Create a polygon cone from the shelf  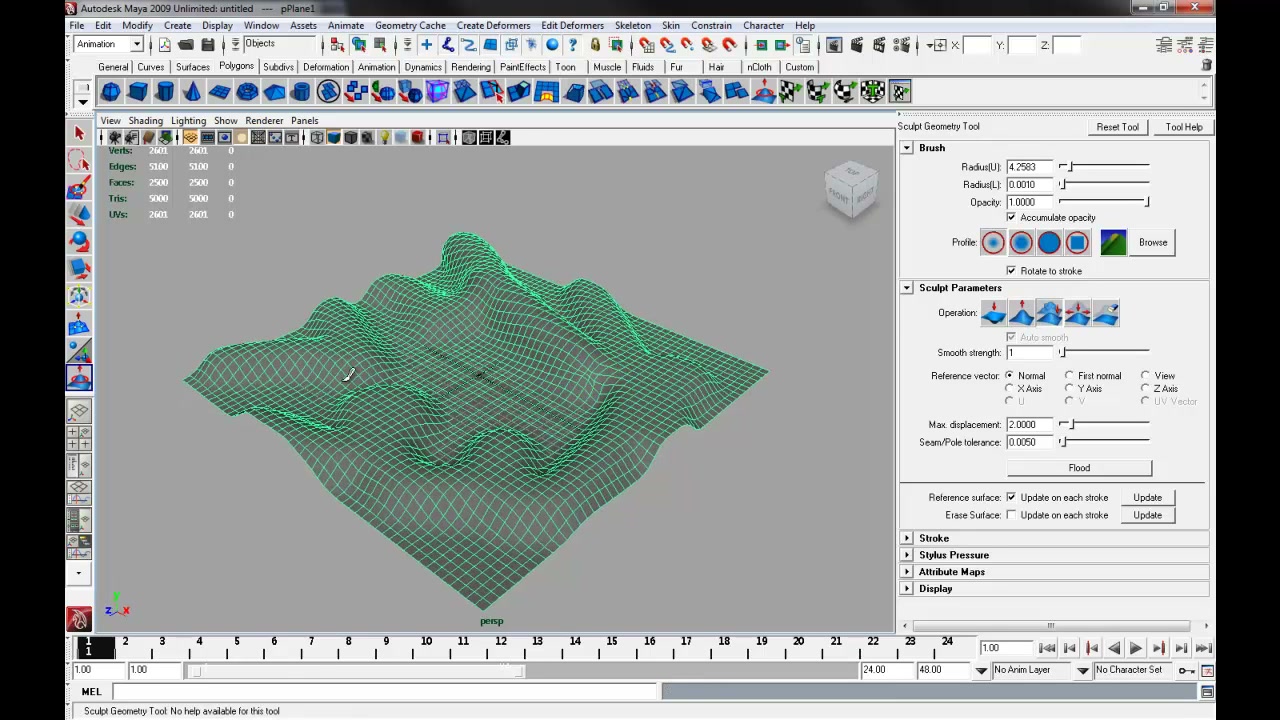[192, 92]
